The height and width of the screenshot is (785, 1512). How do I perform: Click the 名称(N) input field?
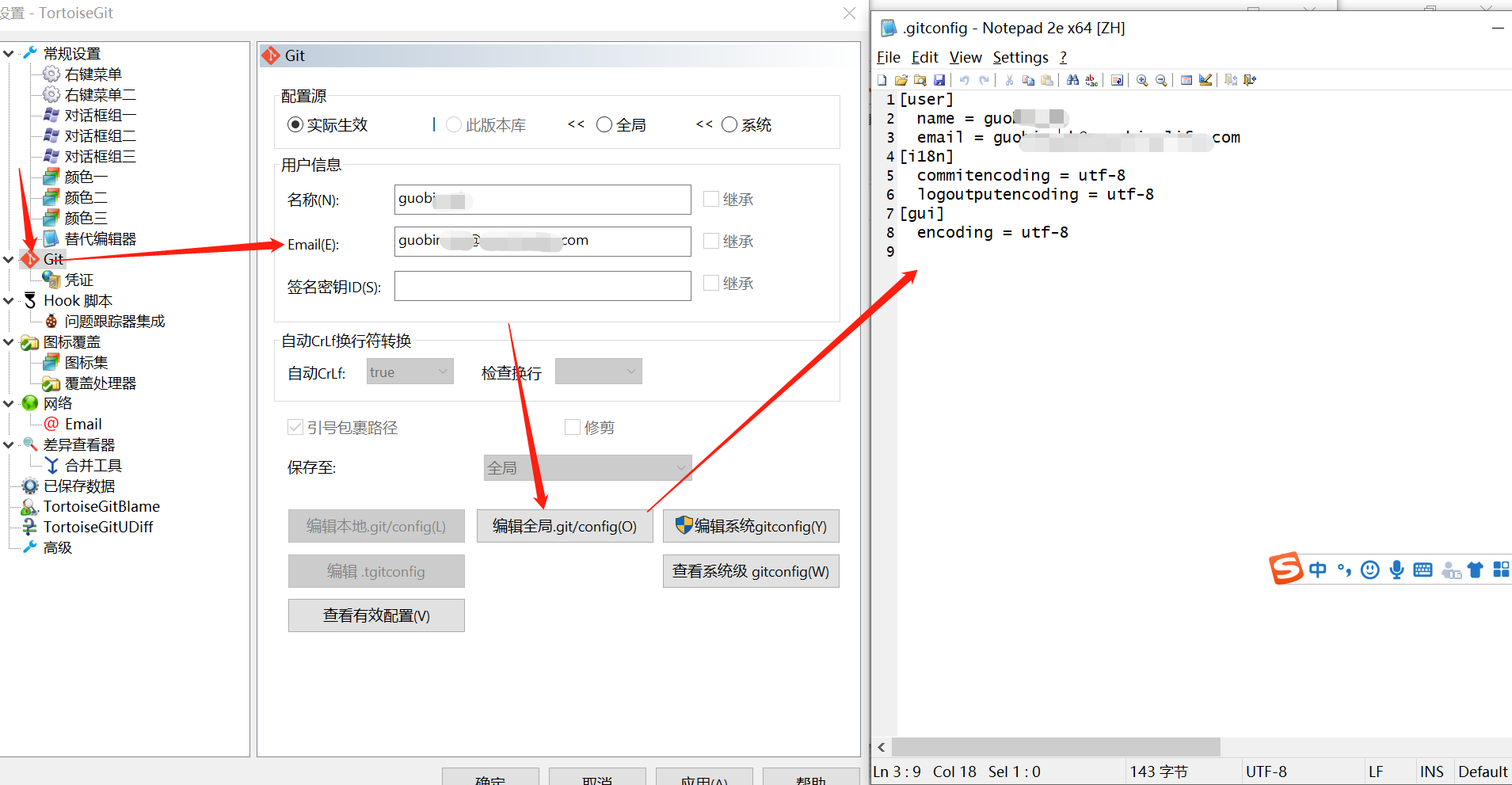click(543, 200)
